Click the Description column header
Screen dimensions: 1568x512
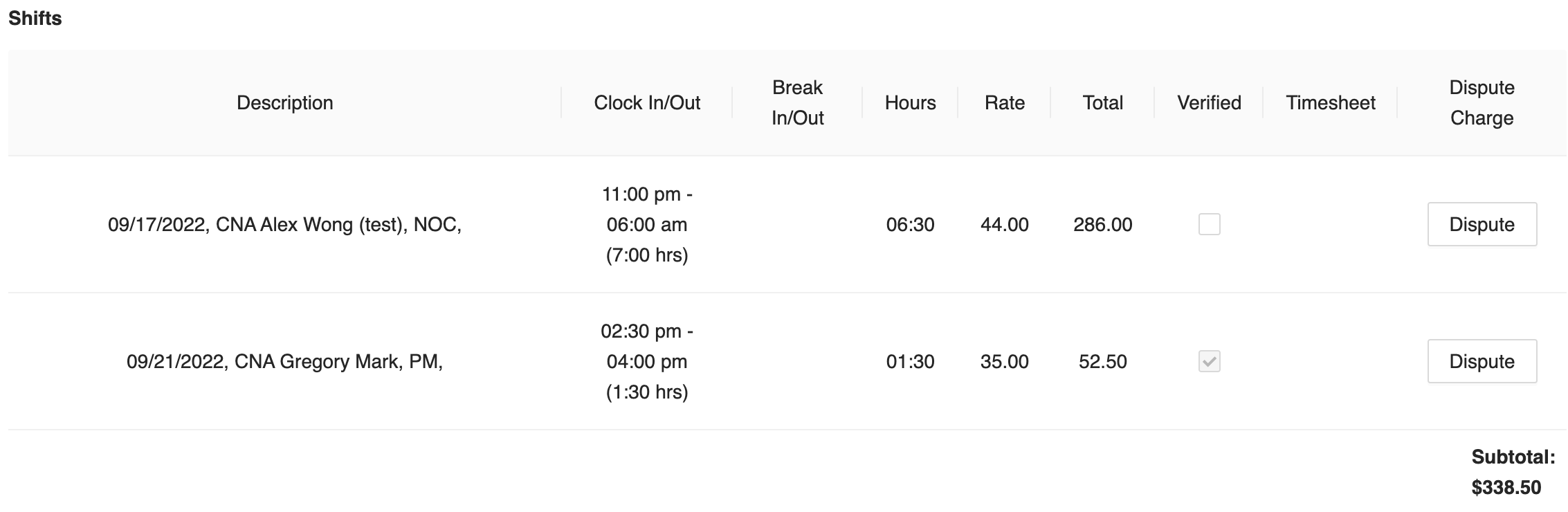pyautogui.click(x=284, y=102)
